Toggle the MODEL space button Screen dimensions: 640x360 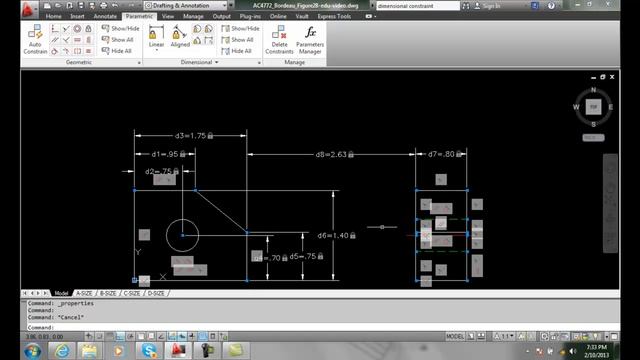point(455,336)
